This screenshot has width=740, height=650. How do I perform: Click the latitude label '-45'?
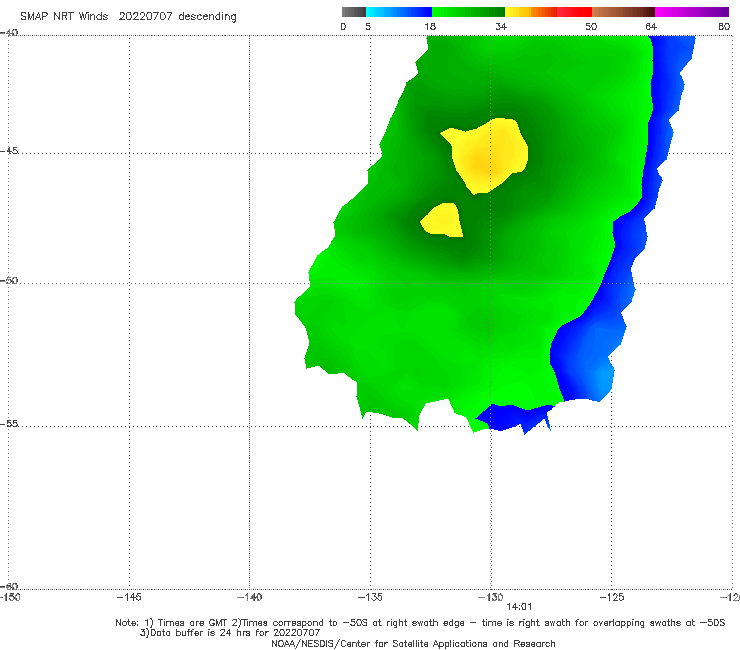[x=9, y=151]
